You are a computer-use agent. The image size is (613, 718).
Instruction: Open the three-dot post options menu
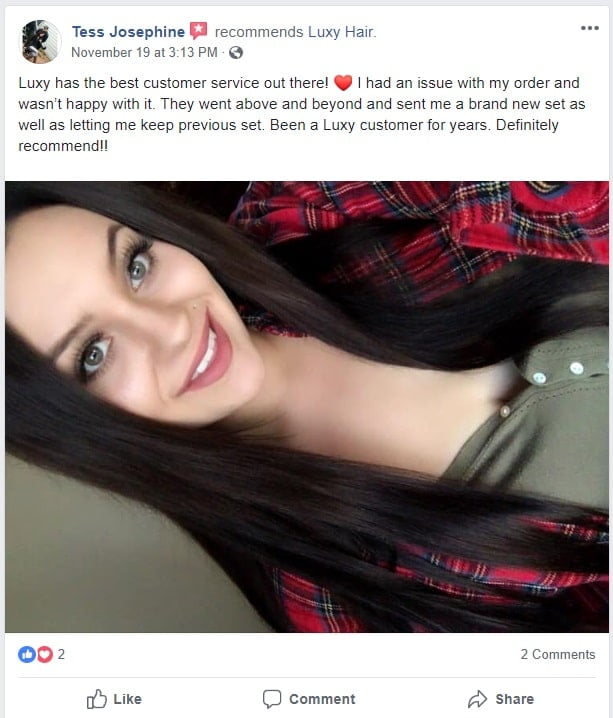click(x=590, y=28)
